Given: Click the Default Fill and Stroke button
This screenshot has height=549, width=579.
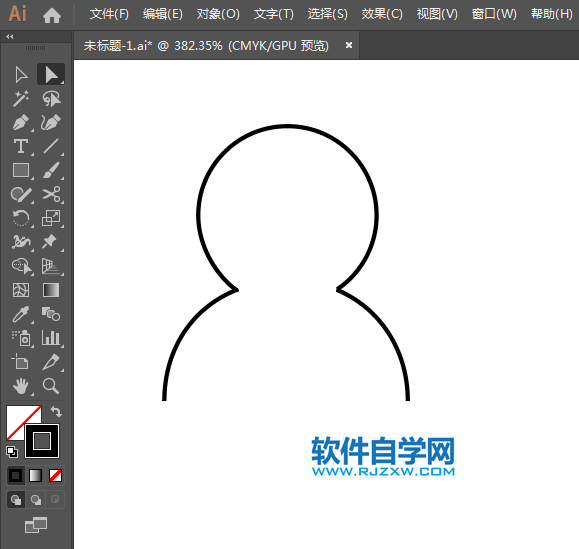Looking at the screenshot, I should tap(12, 452).
